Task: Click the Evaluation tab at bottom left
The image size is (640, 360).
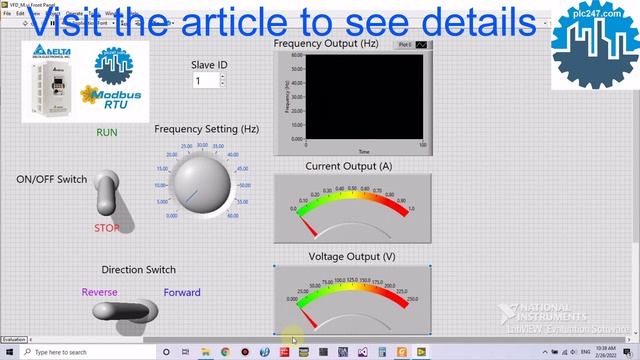Action: coord(14,339)
